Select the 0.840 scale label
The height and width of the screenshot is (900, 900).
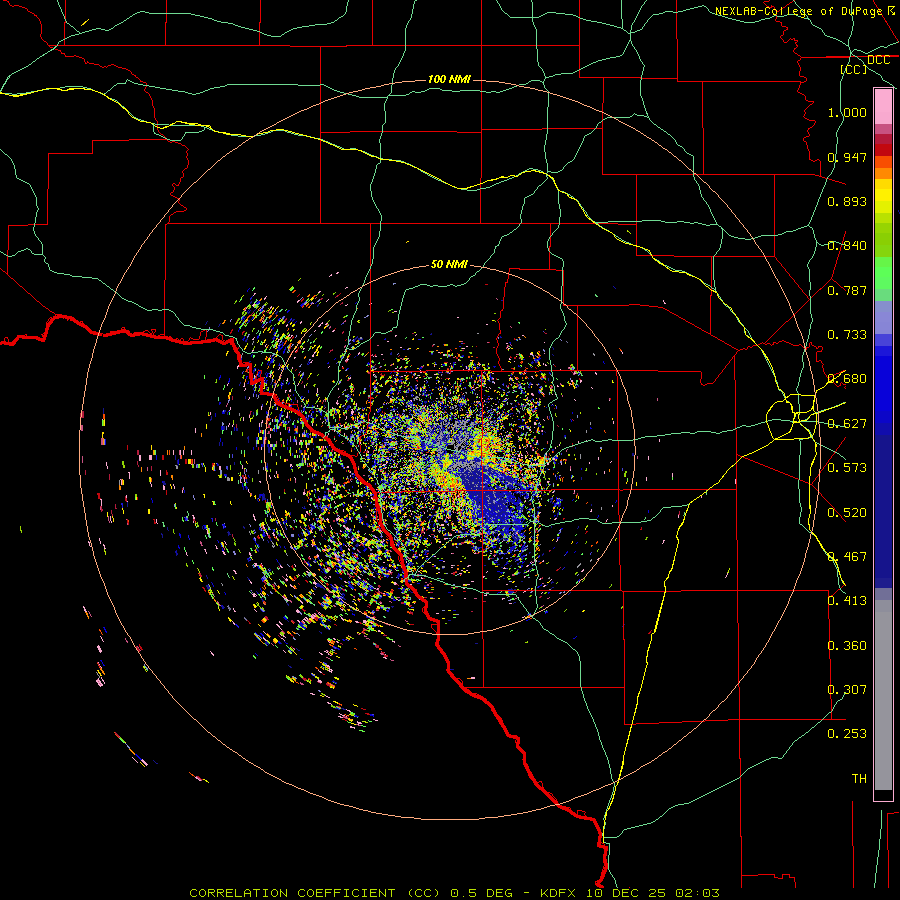click(847, 246)
